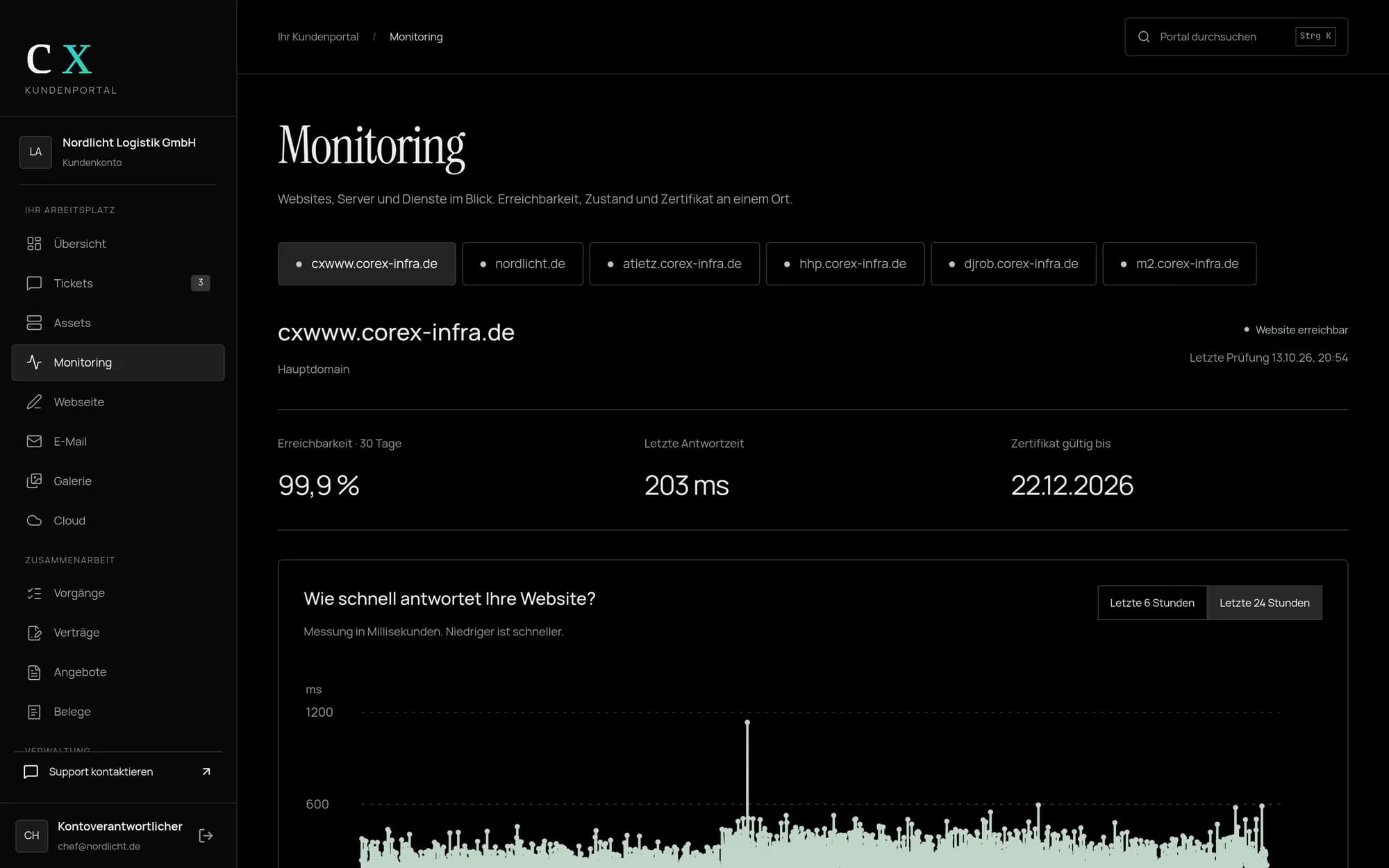Click the 203 ms response time value
Viewport: 1389px width, 868px height.
point(686,485)
